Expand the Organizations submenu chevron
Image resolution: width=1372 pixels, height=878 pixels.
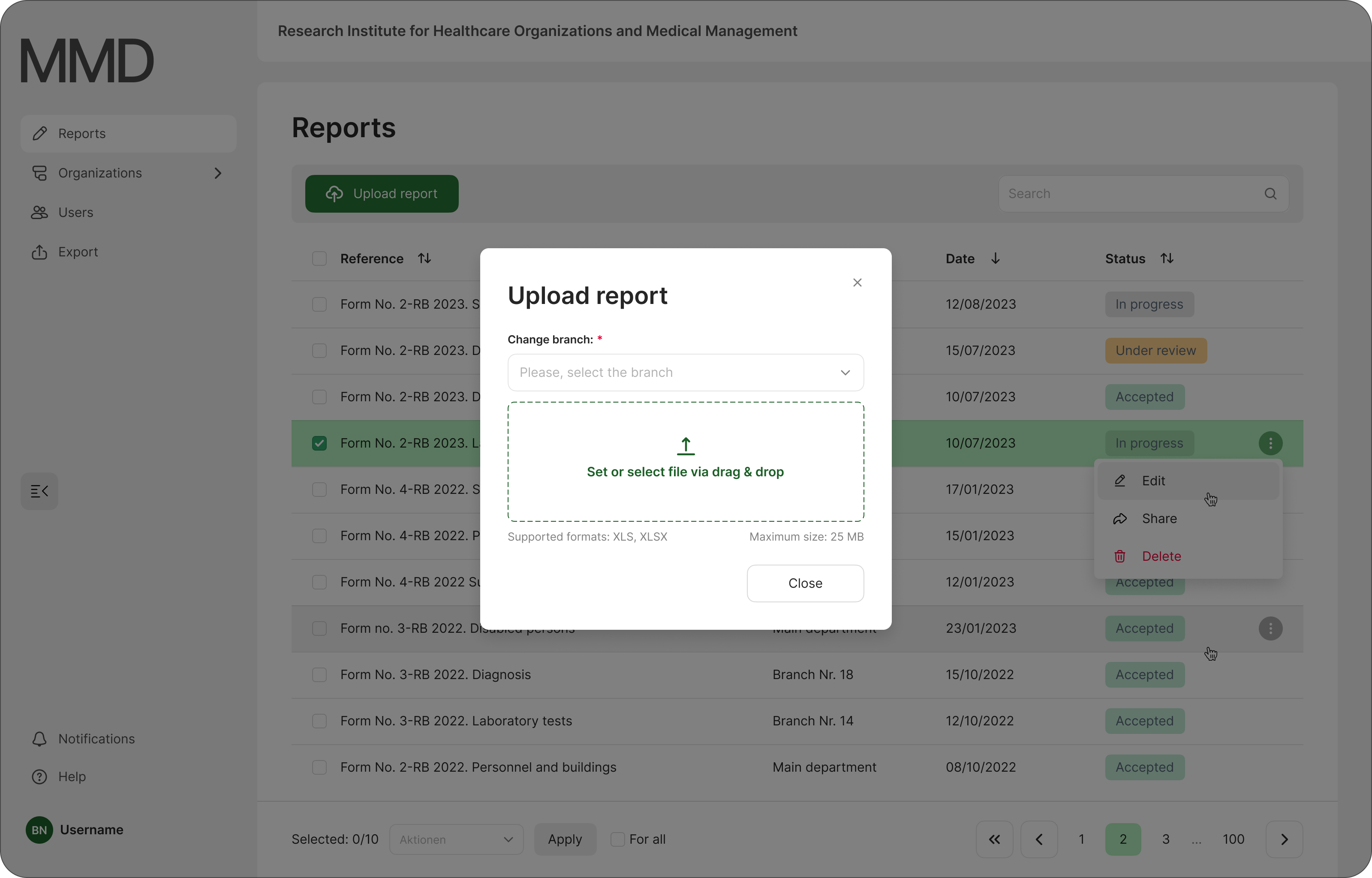pos(218,173)
